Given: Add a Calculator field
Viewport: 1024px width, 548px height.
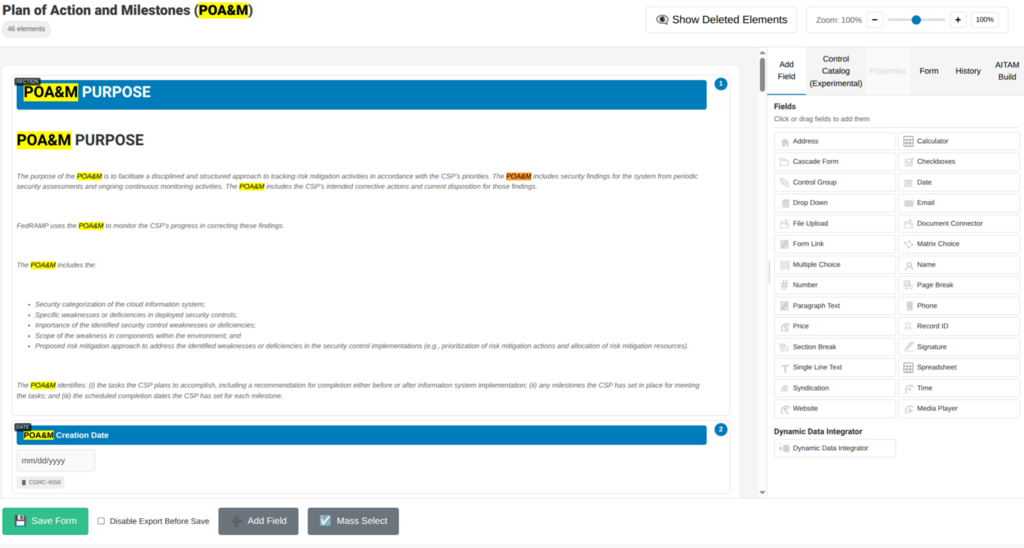Looking at the screenshot, I should click(x=958, y=141).
